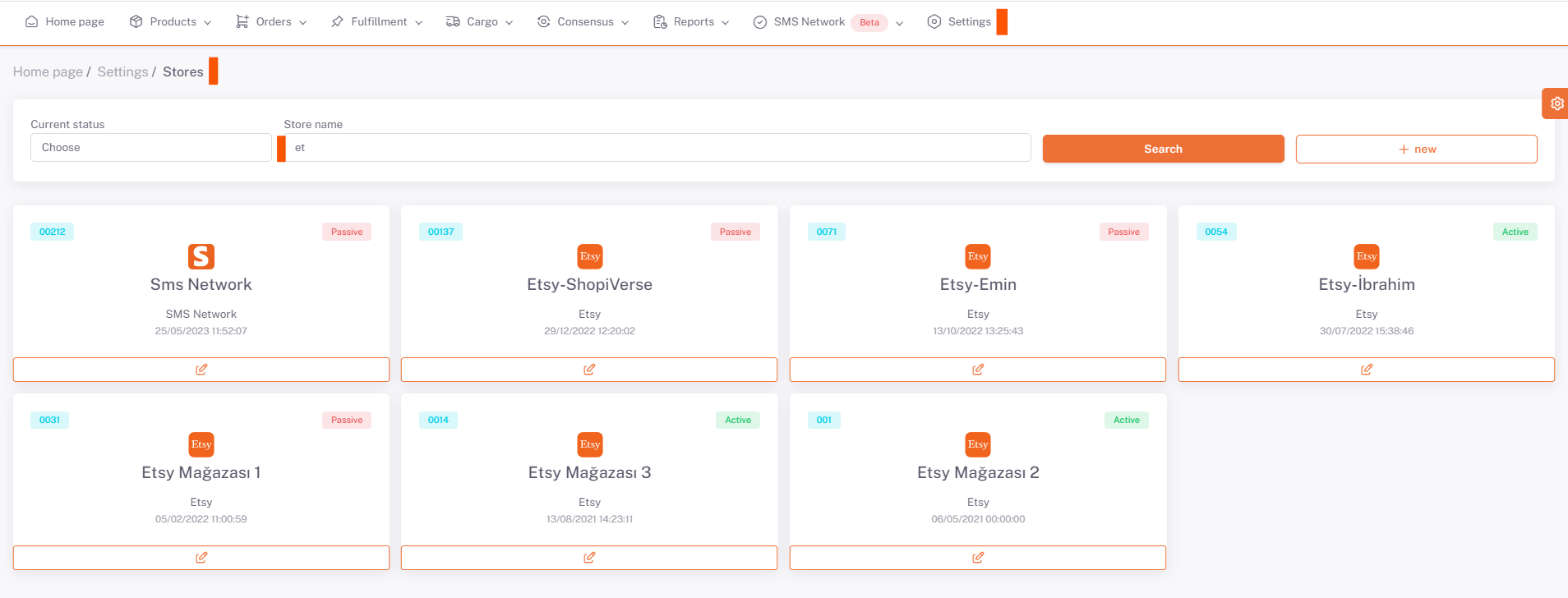Expand the SMS Network menu chevron
Image resolution: width=1568 pixels, height=598 pixels.
[900, 23]
